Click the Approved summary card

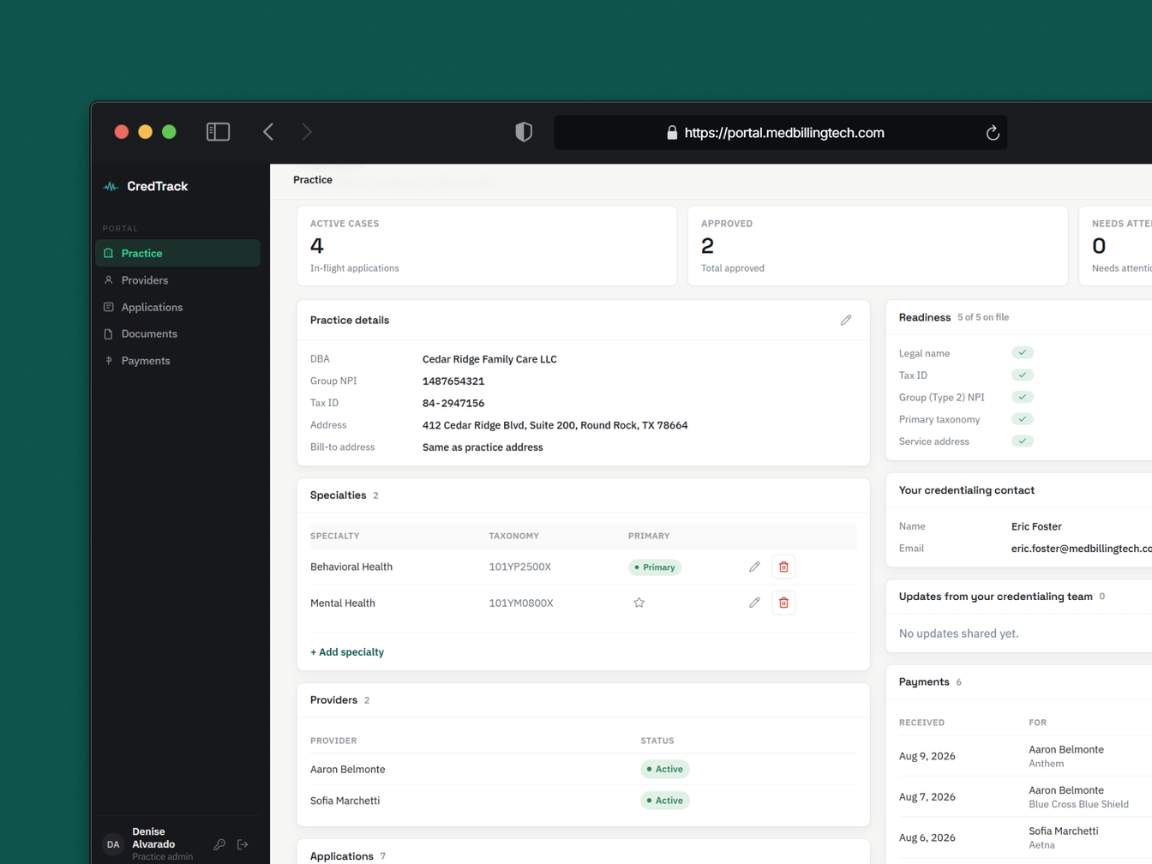[877, 245]
